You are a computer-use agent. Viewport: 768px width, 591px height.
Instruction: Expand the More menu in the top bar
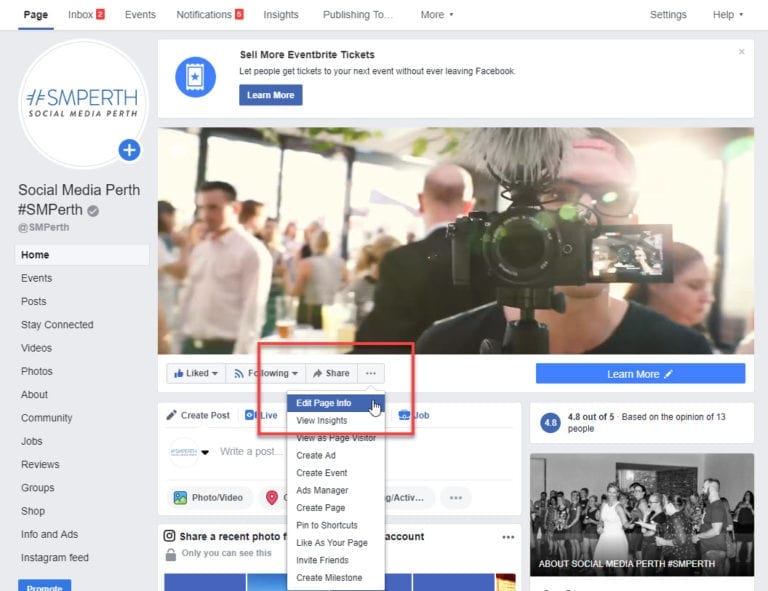point(437,15)
